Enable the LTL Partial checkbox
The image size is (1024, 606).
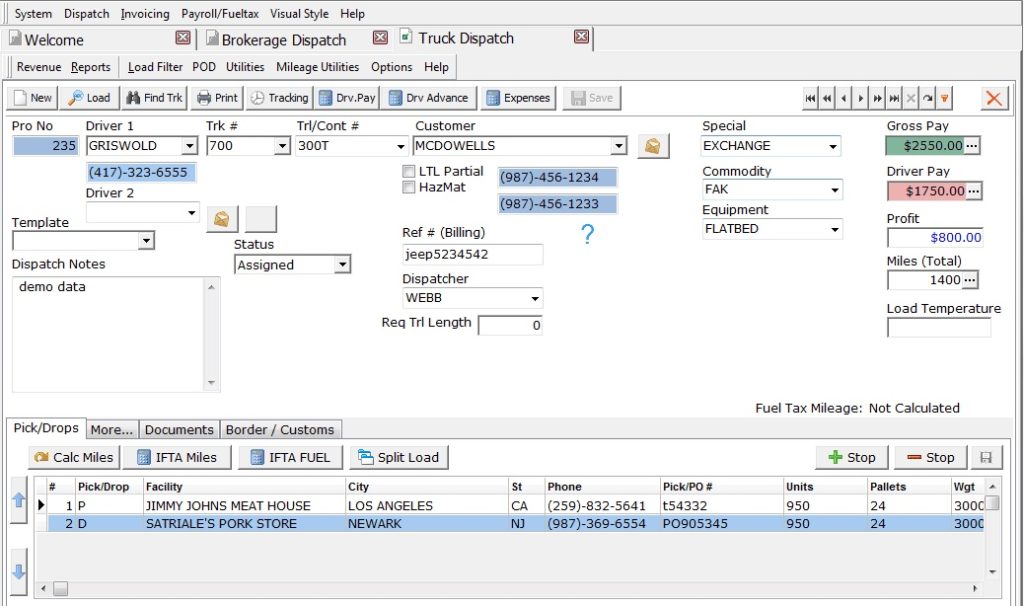pyautogui.click(x=408, y=170)
